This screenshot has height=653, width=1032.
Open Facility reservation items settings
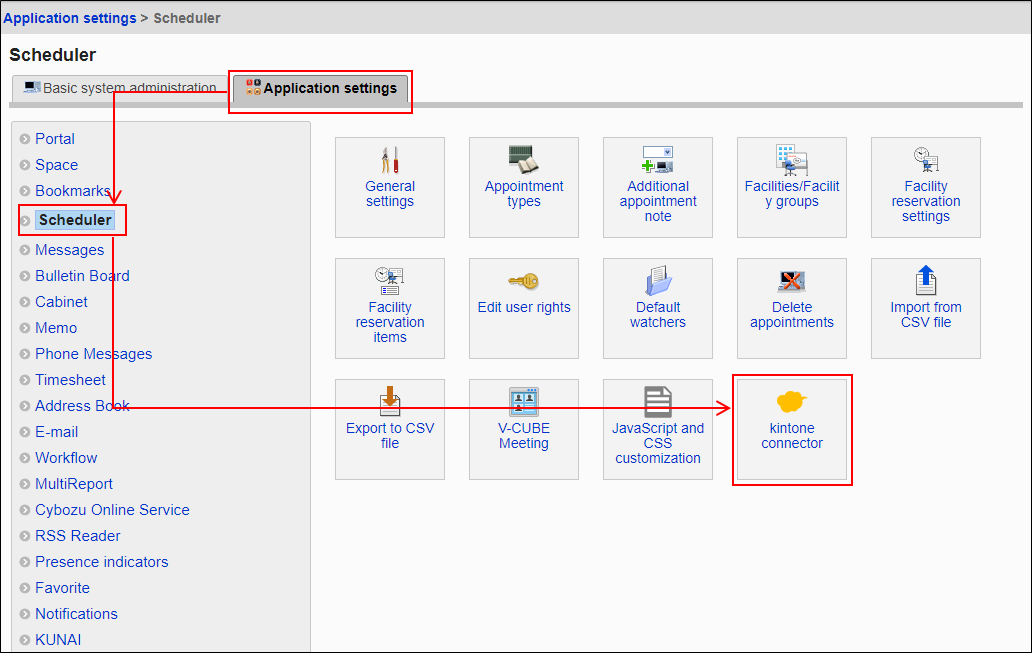(x=390, y=308)
